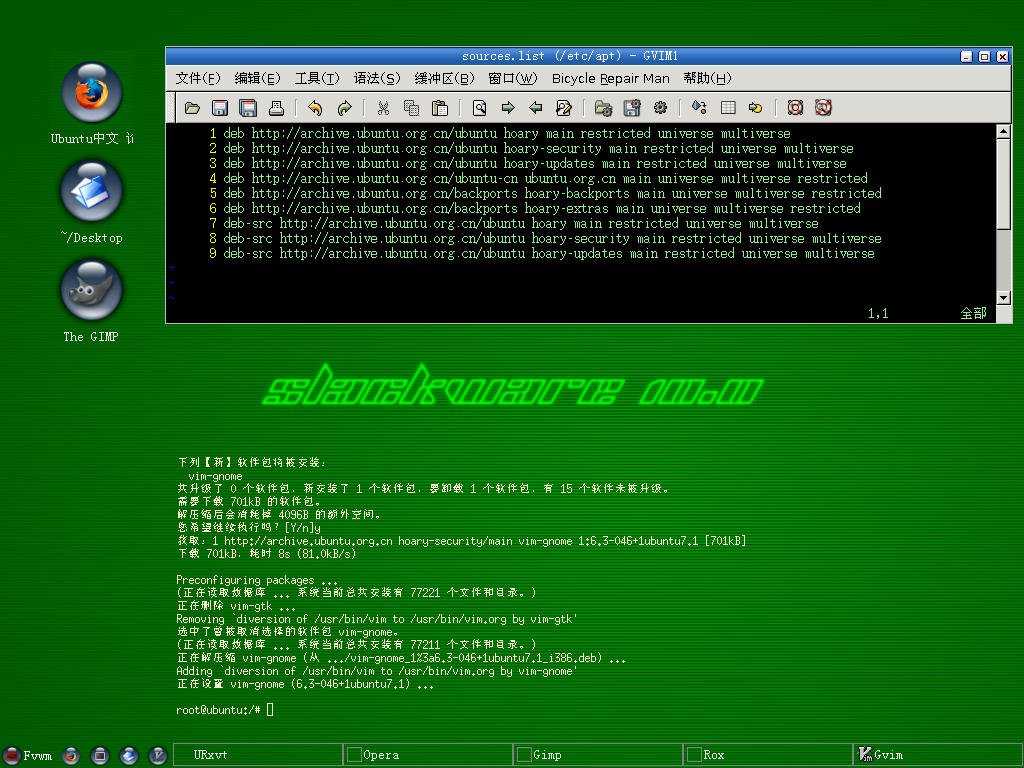
Task: Click the root@ubuntu:/# terminal prompt
Action: (218, 710)
